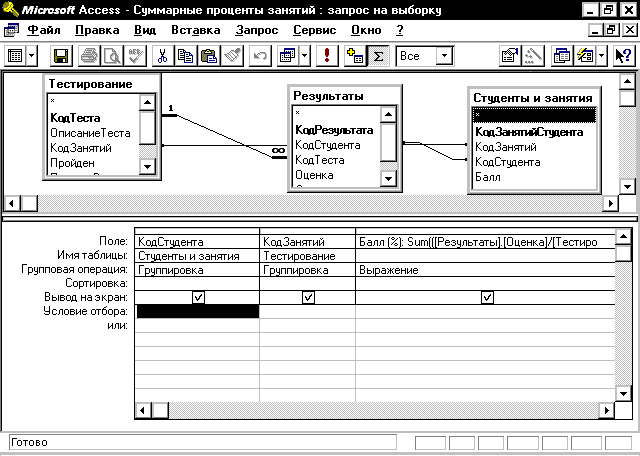Image resolution: width=640 pixels, height=456 pixels.
Task: Click the Copy icon
Action: pos(186,56)
